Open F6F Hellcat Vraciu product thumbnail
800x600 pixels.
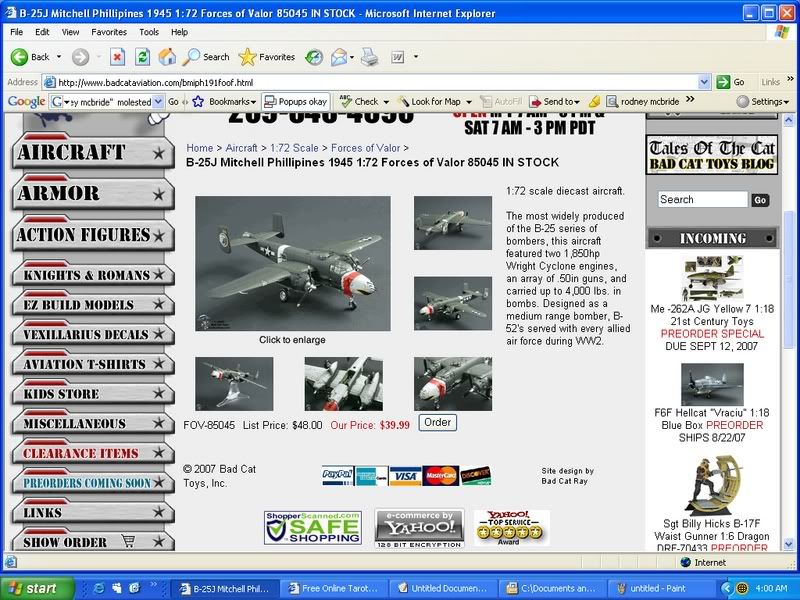point(712,384)
